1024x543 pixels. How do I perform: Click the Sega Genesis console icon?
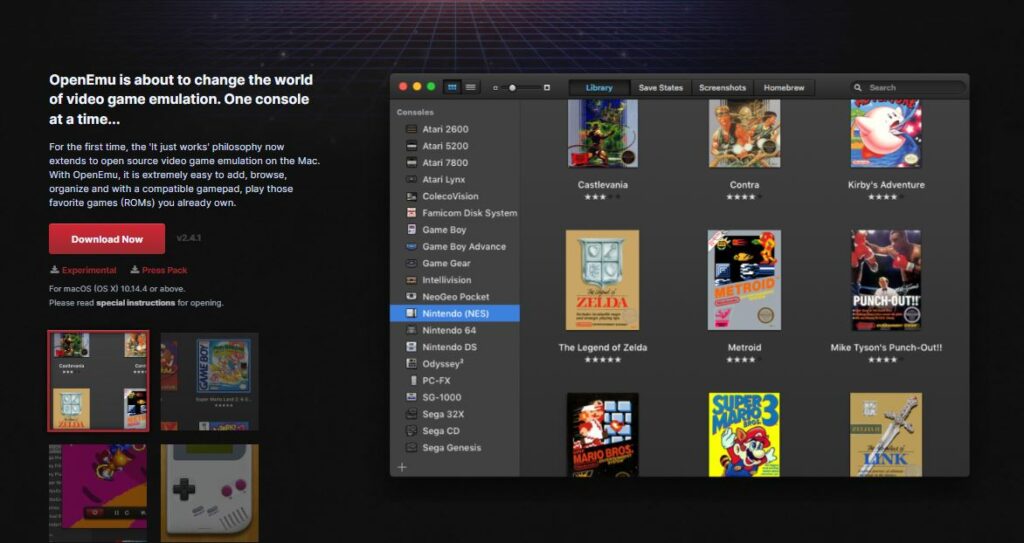coord(411,448)
